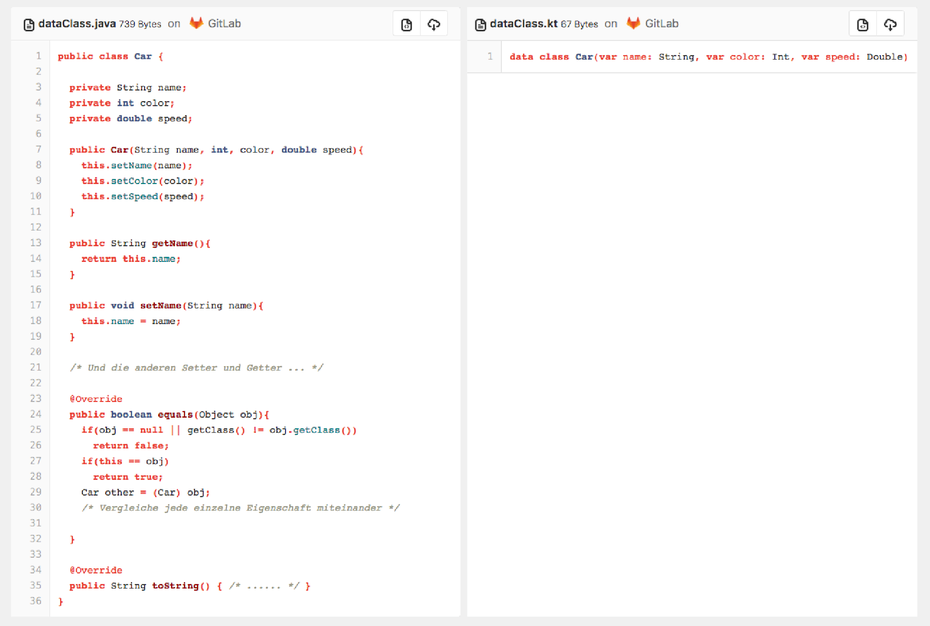Click the "this.name = name;" line
The width and height of the screenshot is (930, 626).
[x=131, y=321]
